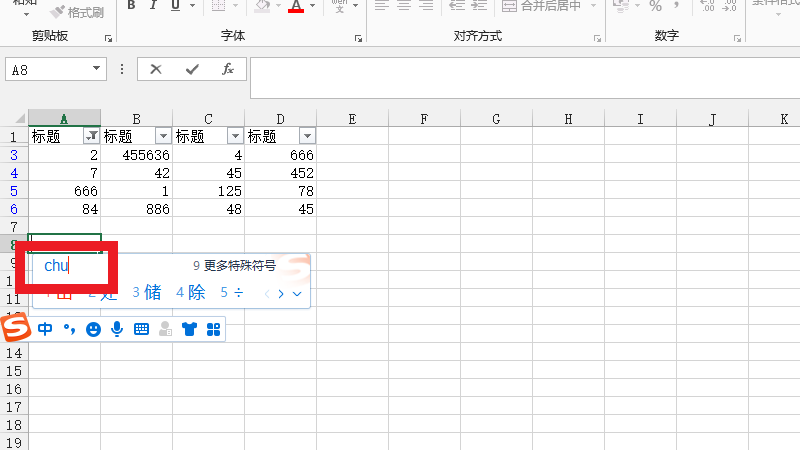
Task: Click the Sogou voice input microphone
Action: (x=117, y=329)
